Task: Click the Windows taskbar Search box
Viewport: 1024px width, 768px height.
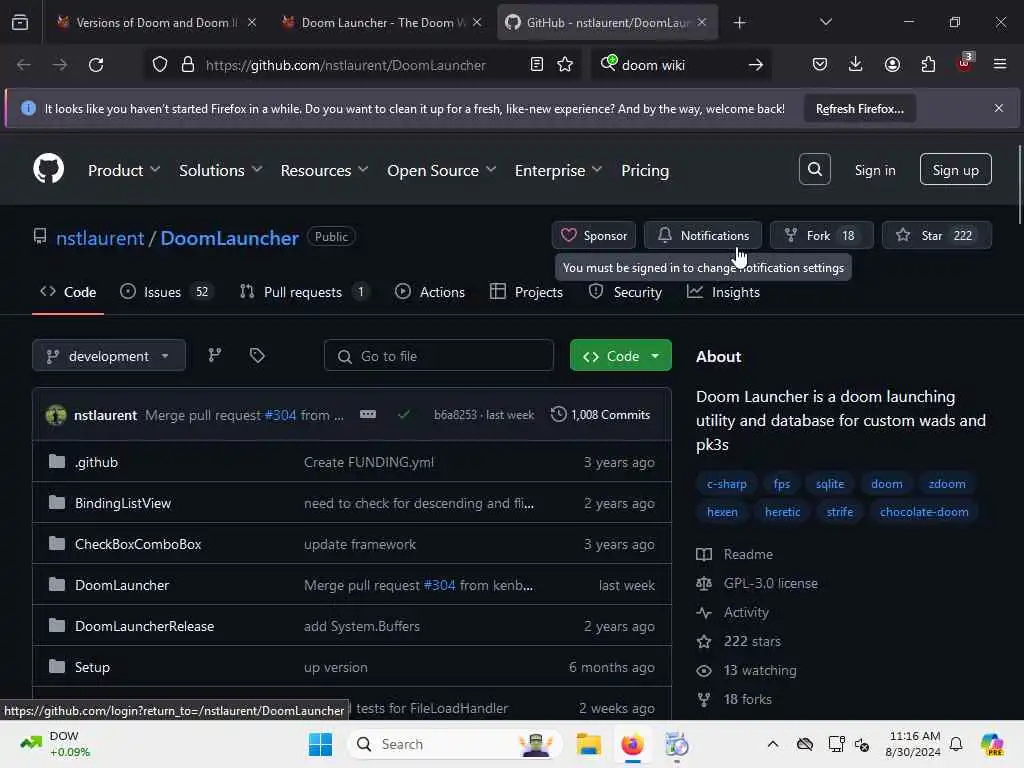Action: click(x=457, y=744)
